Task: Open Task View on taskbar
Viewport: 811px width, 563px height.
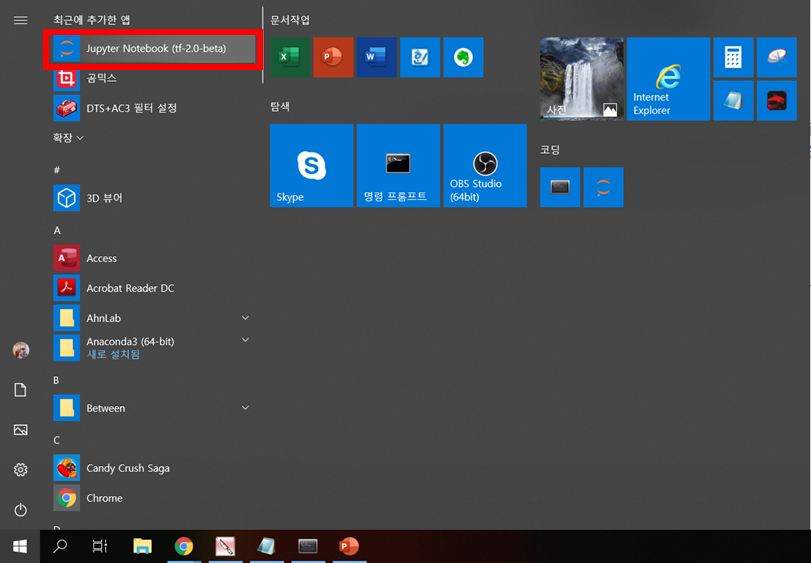Action: tap(100, 546)
